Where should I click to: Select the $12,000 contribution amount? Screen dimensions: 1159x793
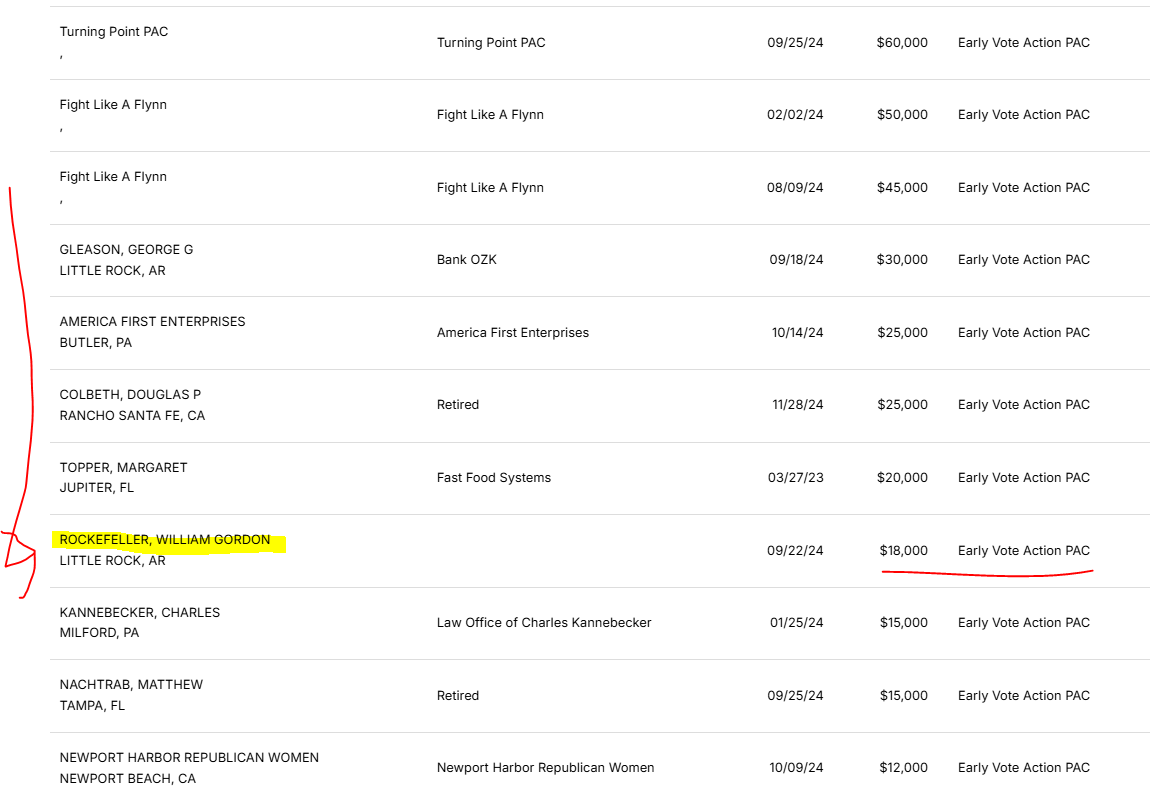[903, 768]
